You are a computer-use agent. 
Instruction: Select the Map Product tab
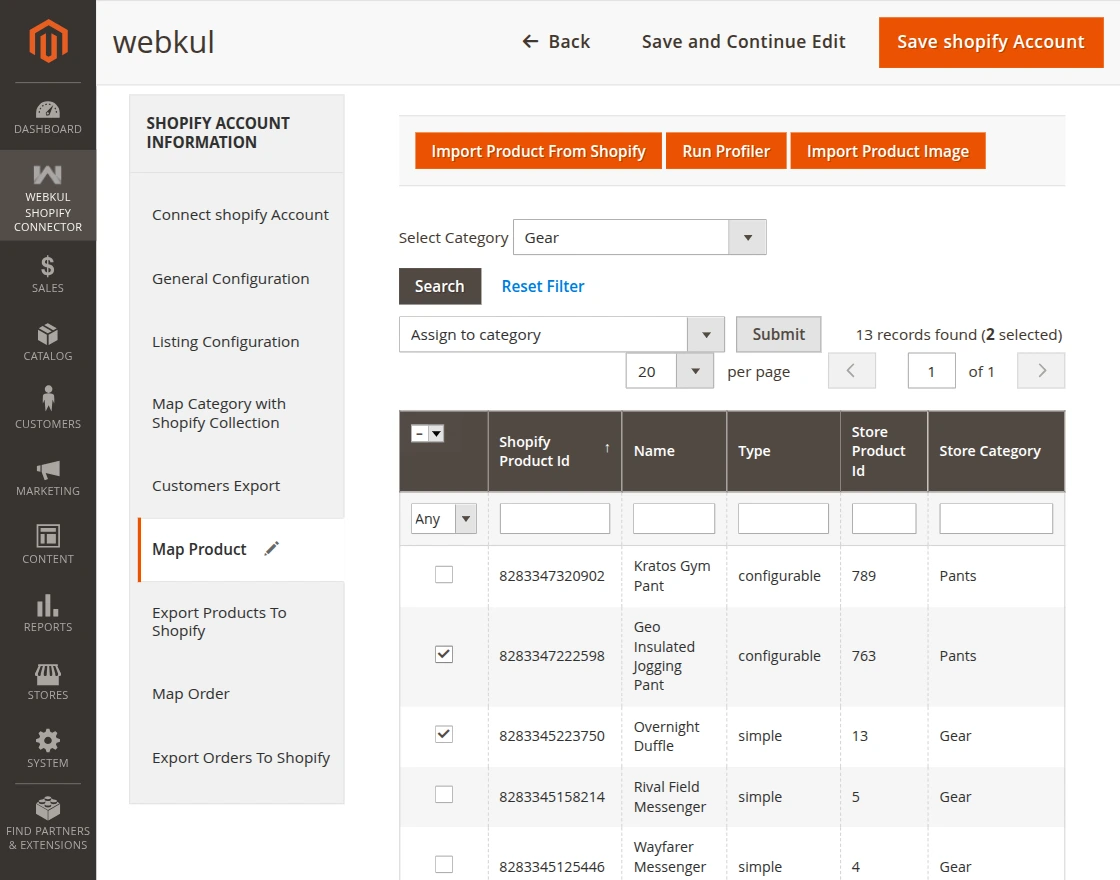(x=241, y=549)
